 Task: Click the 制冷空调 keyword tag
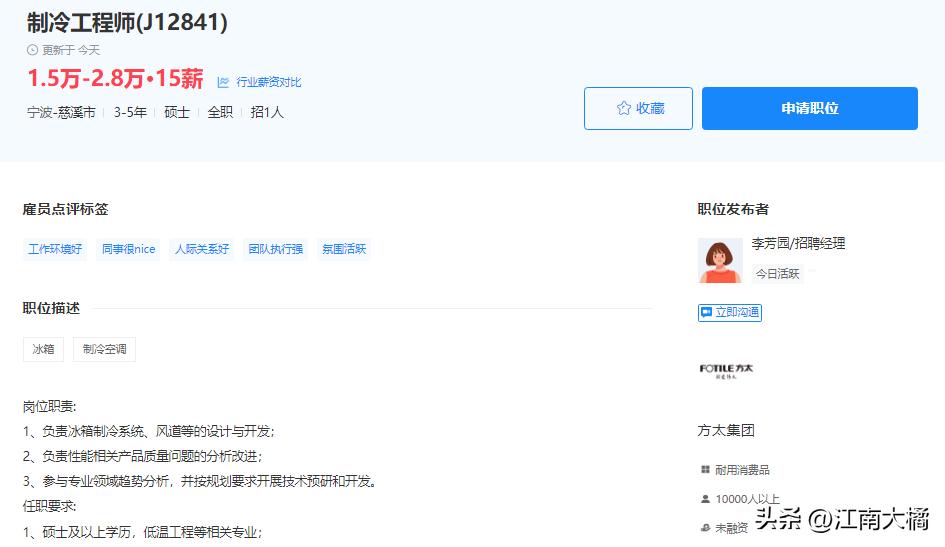(104, 349)
